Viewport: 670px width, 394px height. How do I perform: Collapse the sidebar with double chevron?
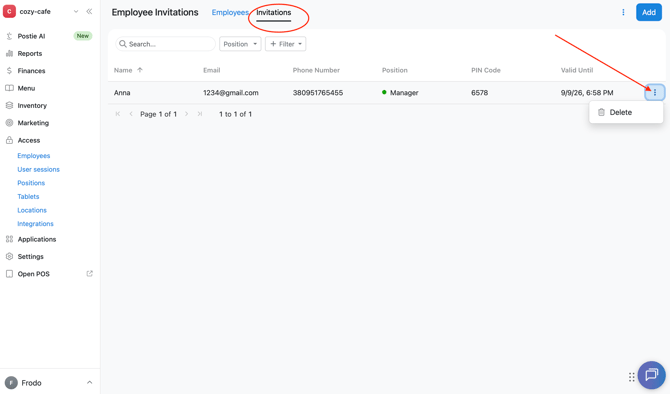[89, 12]
